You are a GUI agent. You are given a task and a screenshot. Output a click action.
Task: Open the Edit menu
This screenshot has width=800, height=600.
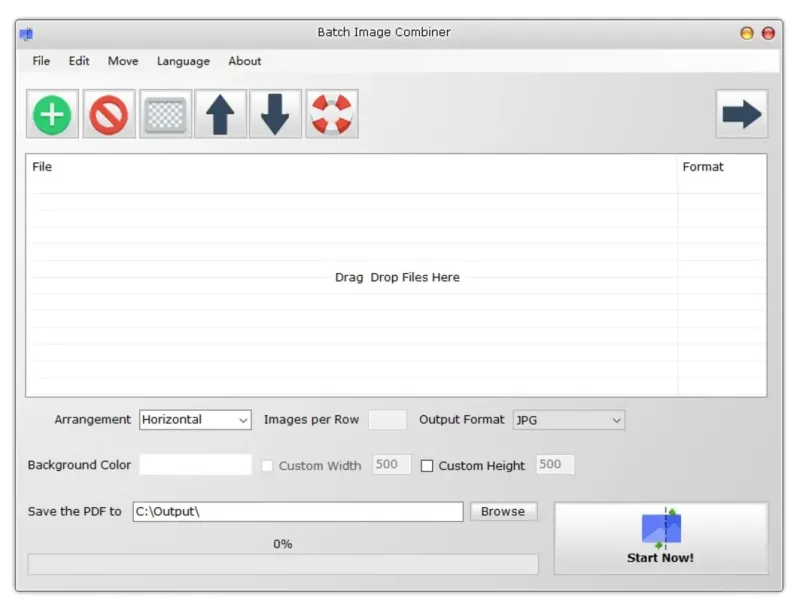click(x=79, y=61)
